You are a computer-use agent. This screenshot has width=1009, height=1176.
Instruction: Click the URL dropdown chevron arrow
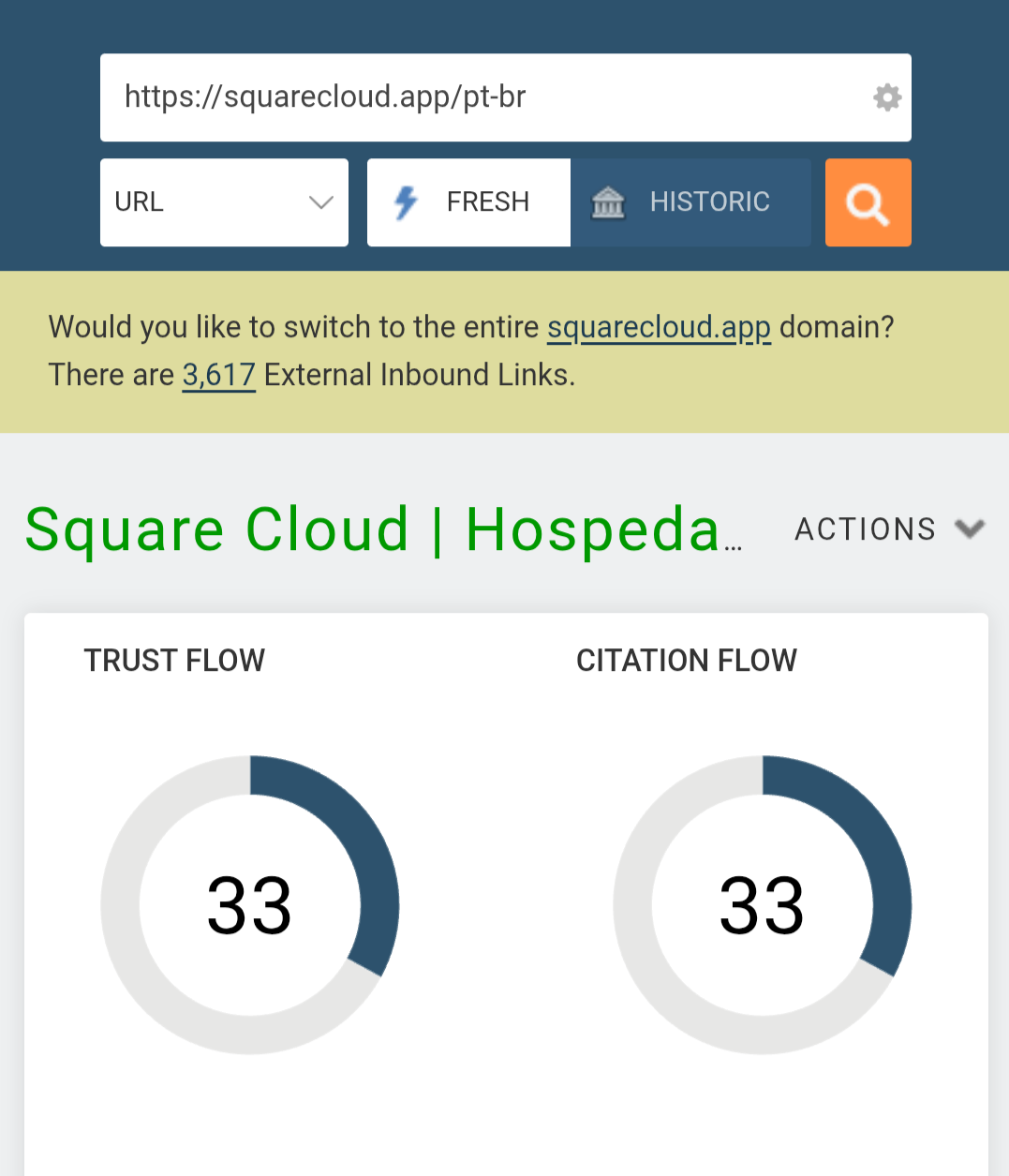(x=321, y=202)
